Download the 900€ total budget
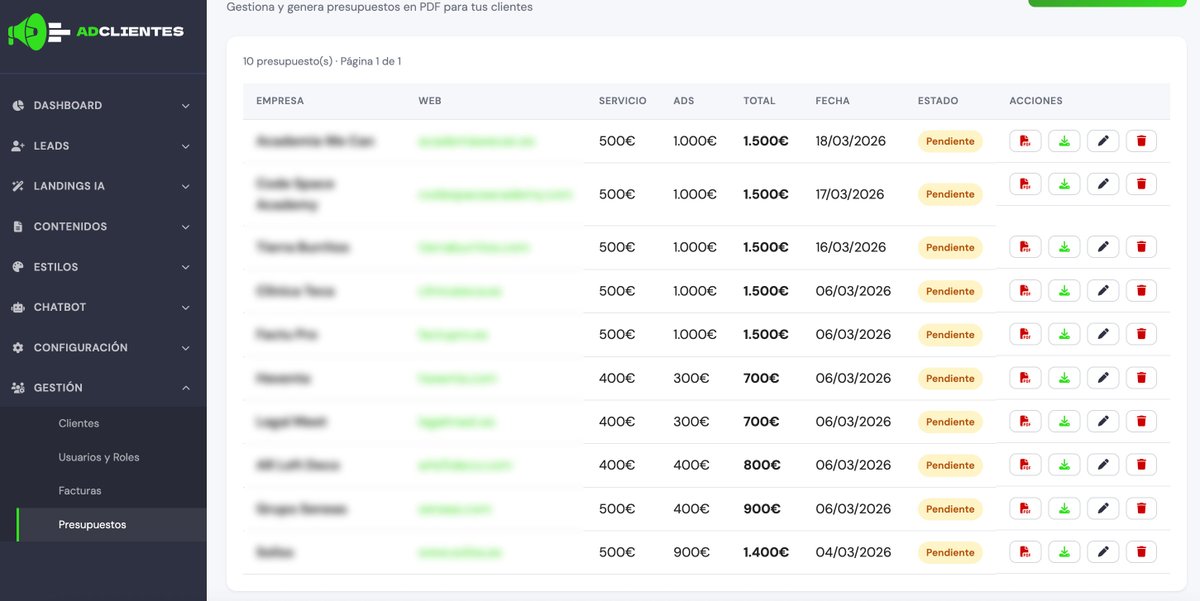The width and height of the screenshot is (1200, 601). [x=1064, y=509]
